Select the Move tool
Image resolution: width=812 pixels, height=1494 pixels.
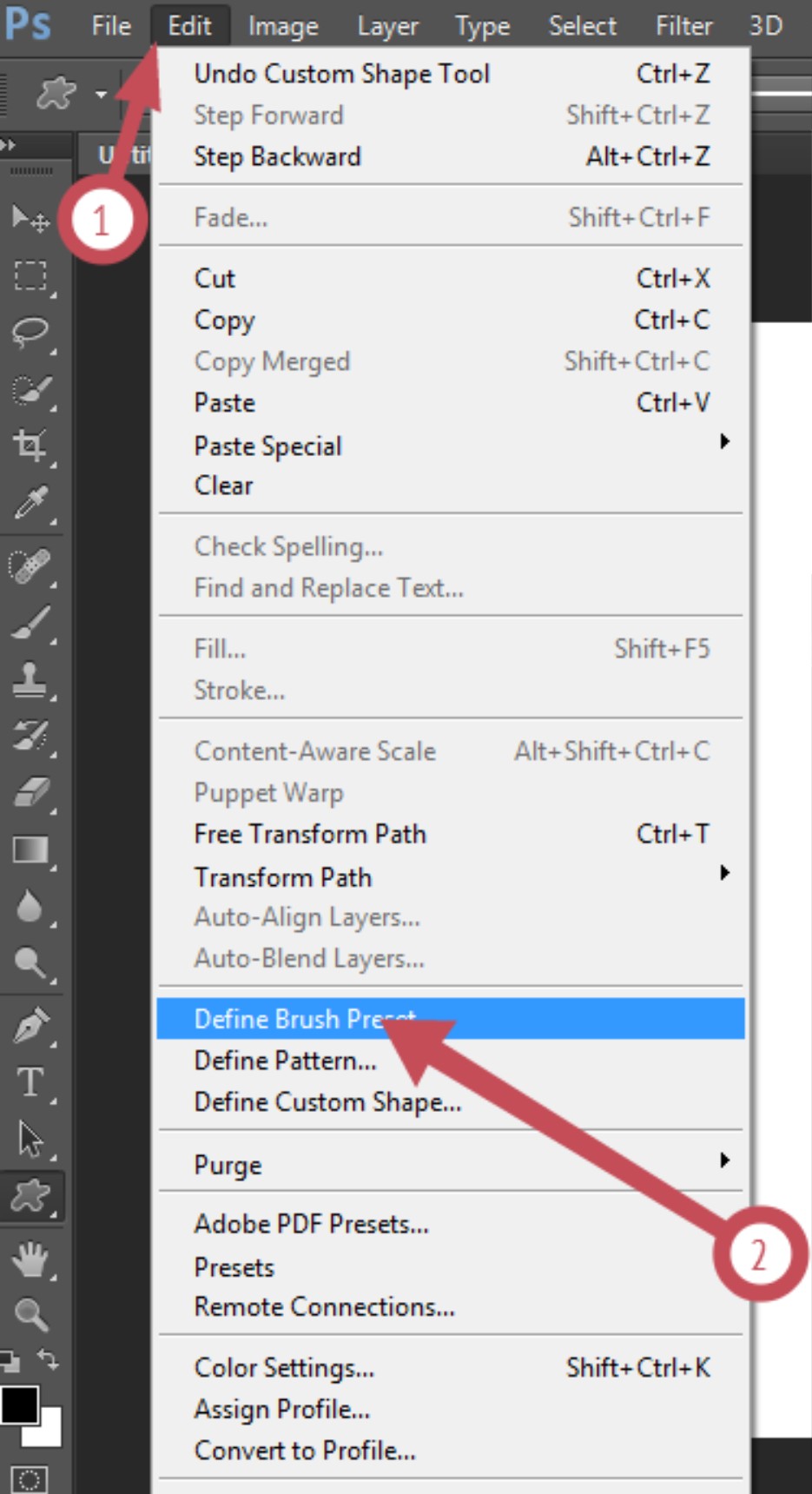[30, 219]
